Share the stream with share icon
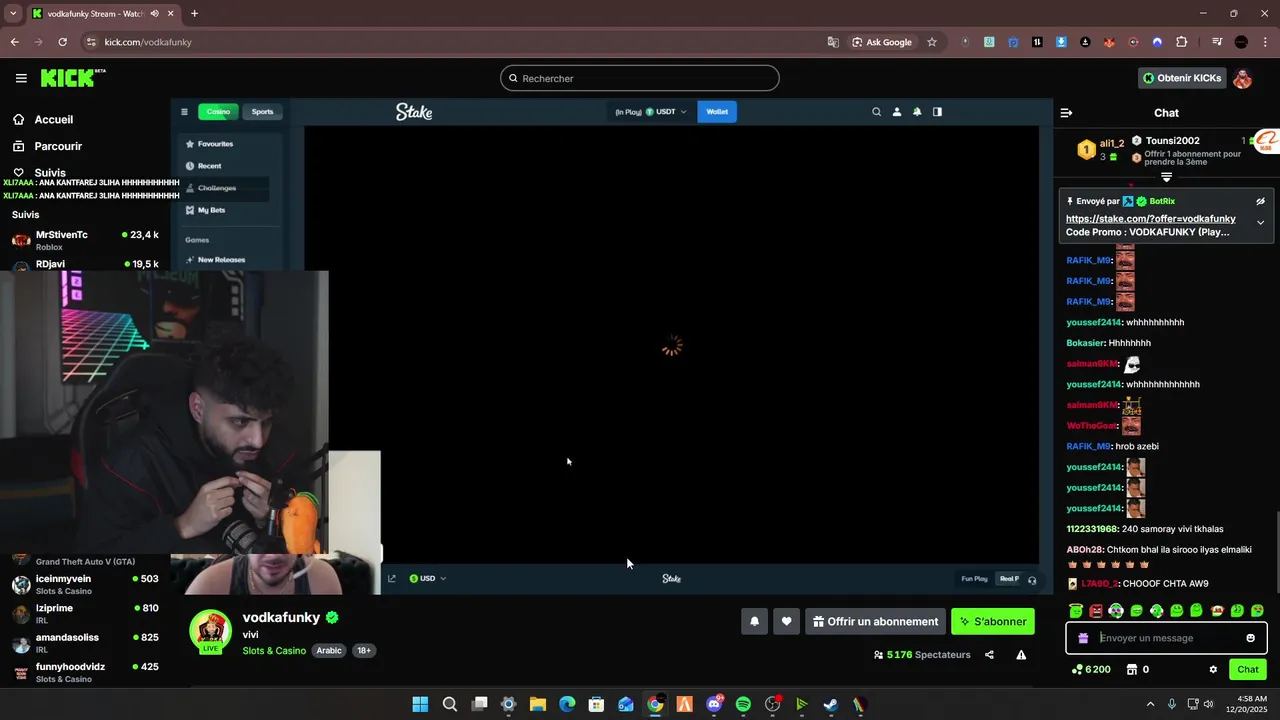 click(989, 655)
